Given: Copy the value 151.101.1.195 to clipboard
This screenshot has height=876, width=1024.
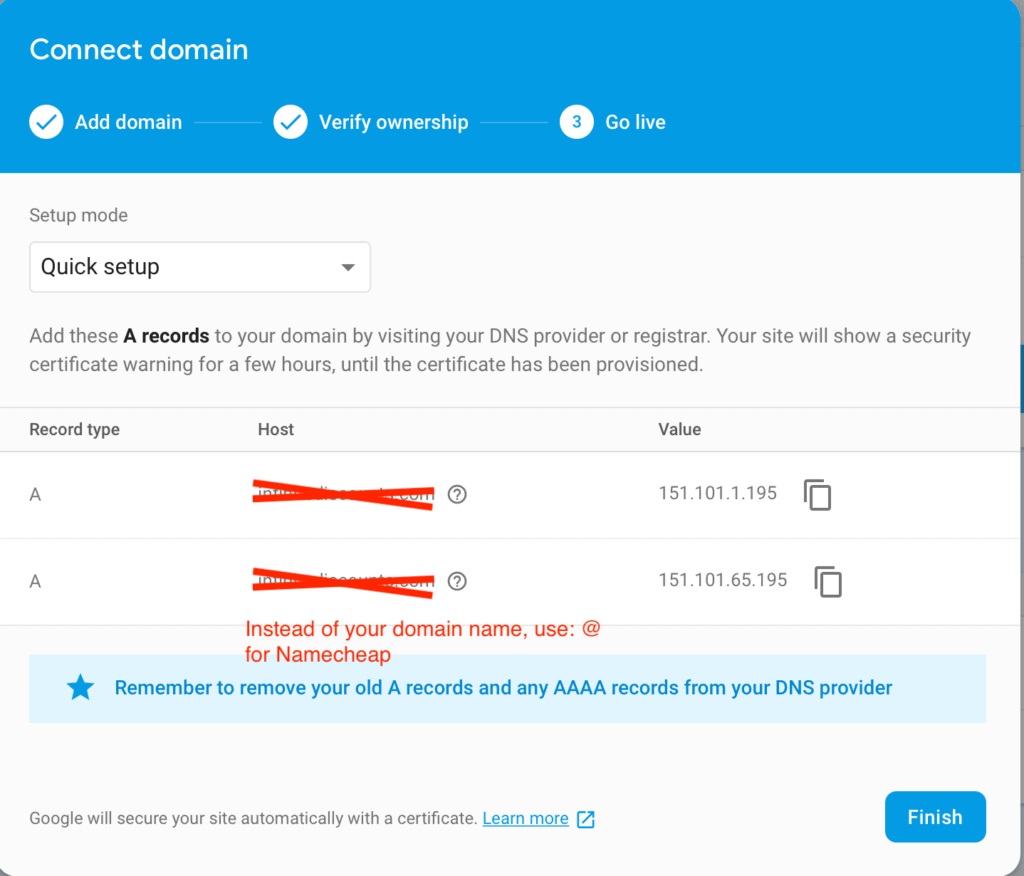Looking at the screenshot, I should tap(818, 494).
